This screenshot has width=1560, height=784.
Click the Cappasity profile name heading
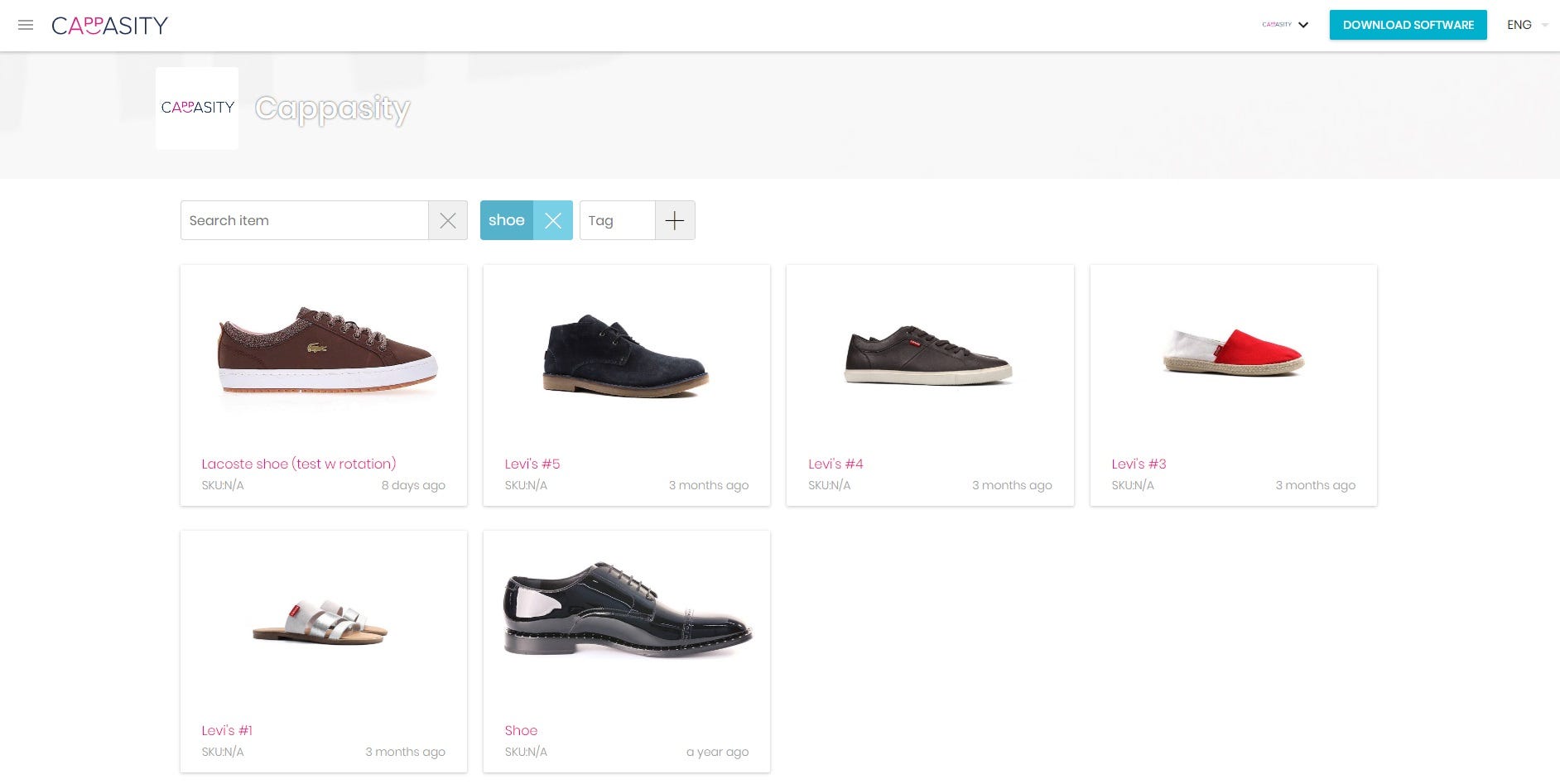pos(333,109)
